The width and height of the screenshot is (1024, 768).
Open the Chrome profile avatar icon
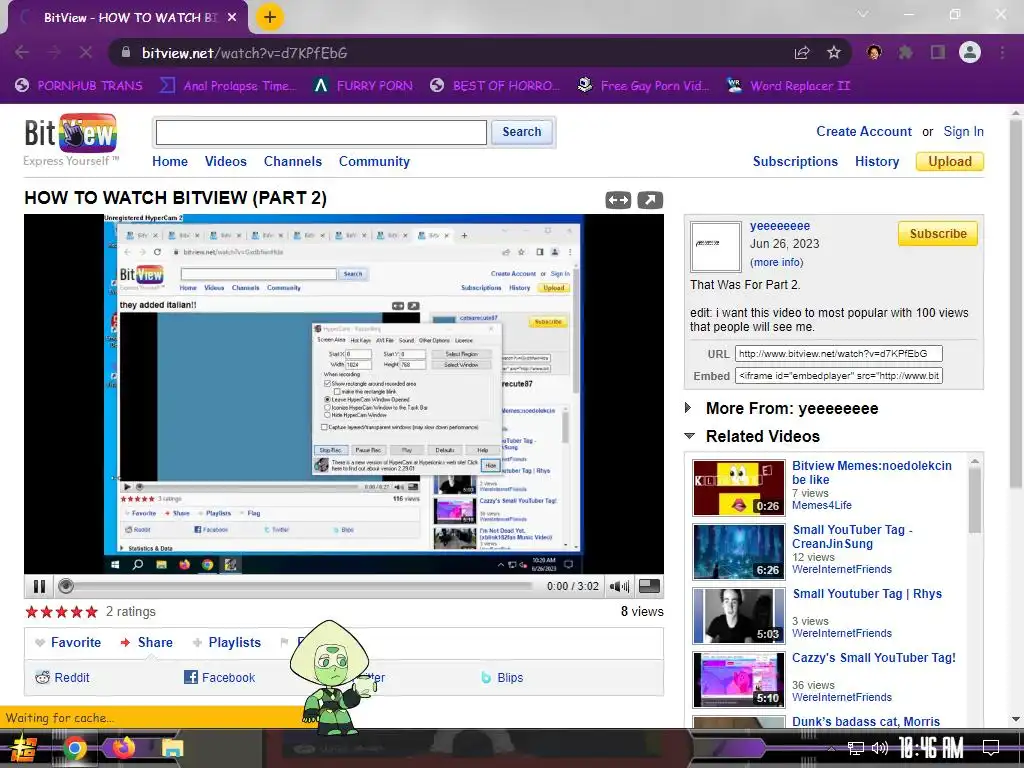tap(970, 52)
